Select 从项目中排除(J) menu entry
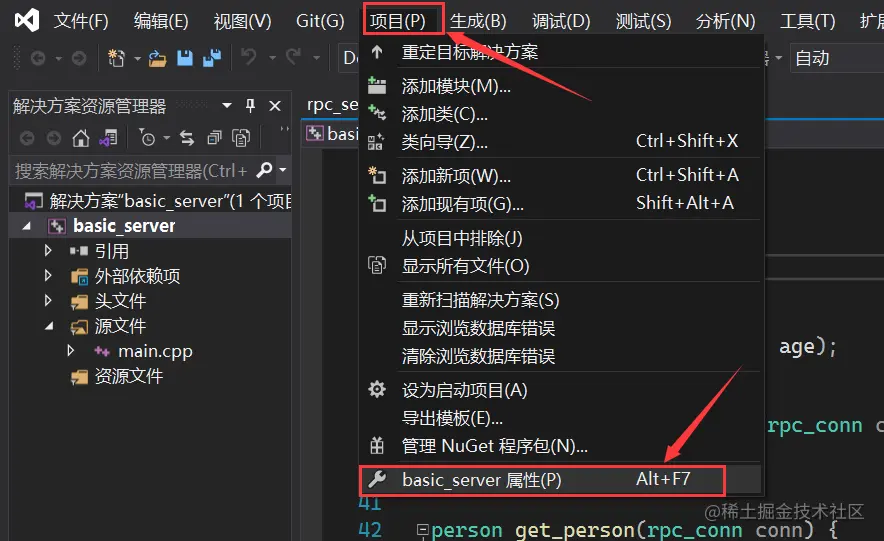Screen dimensions: 884x541 click(x=560, y=238)
